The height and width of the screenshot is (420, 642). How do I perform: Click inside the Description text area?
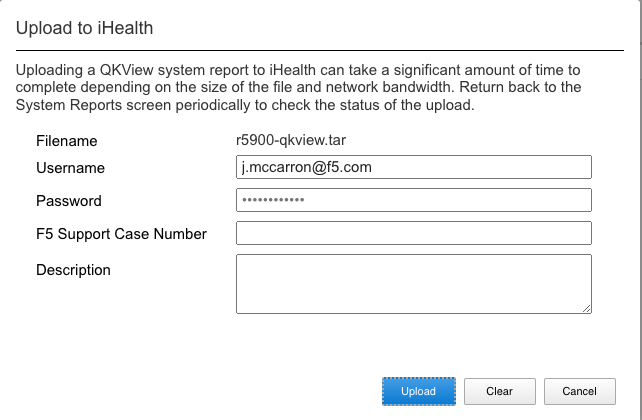tap(414, 284)
